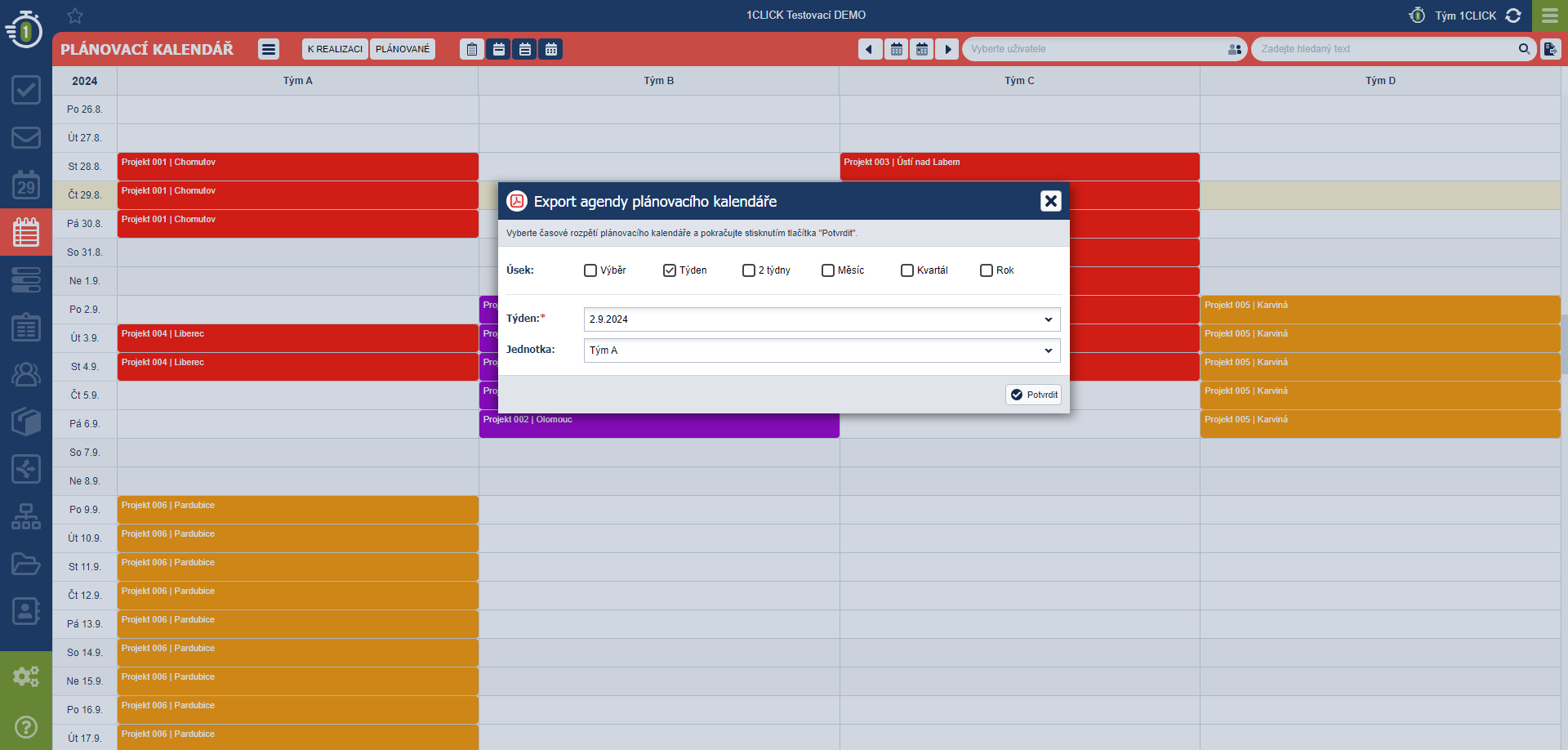Select the K REALIZACI filter
Screen dimensions: 1568x750
pos(335,49)
